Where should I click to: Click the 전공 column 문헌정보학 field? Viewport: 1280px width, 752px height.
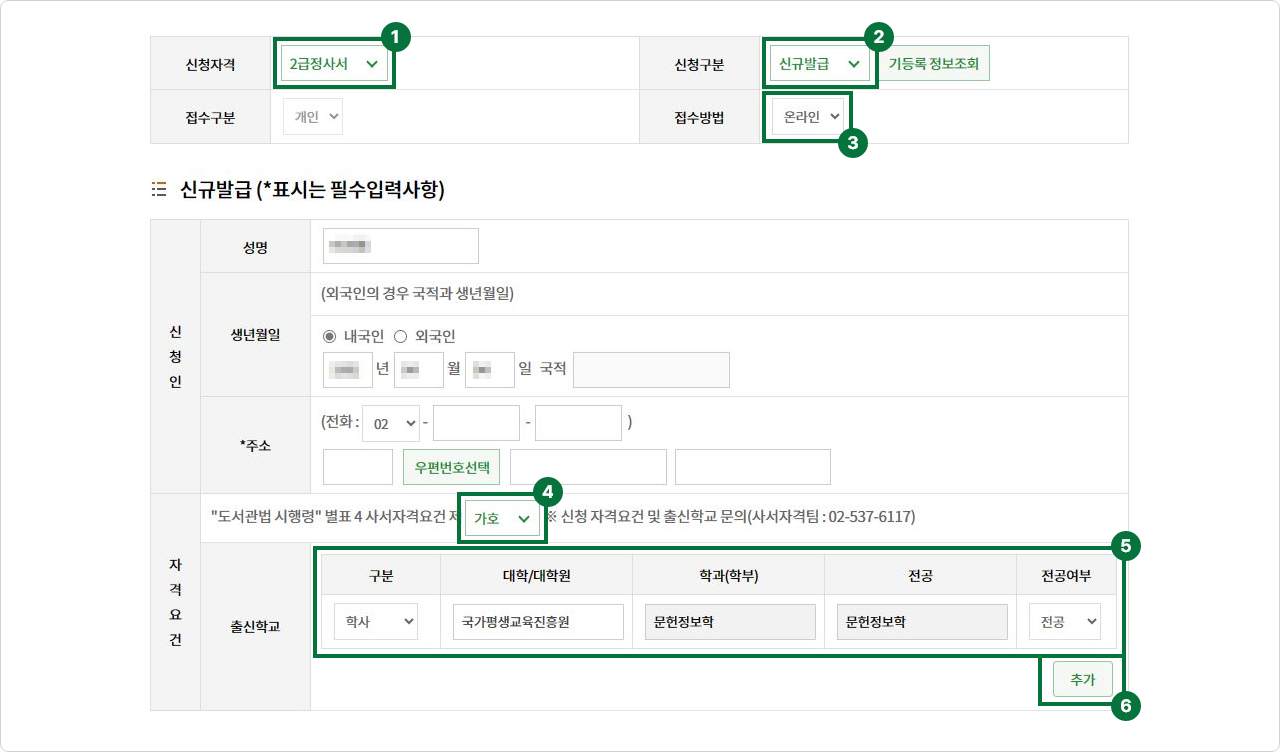coord(922,622)
